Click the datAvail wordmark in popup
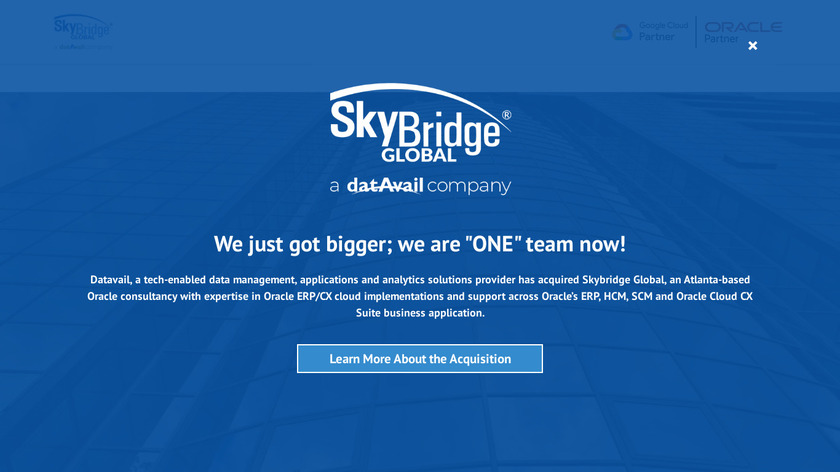 (x=385, y=185)
